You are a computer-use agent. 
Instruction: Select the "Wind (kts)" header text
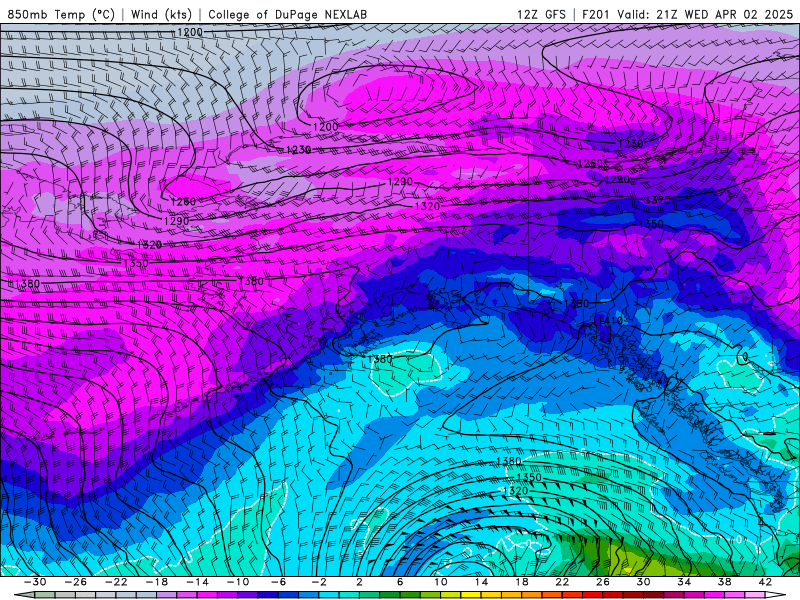161,14
